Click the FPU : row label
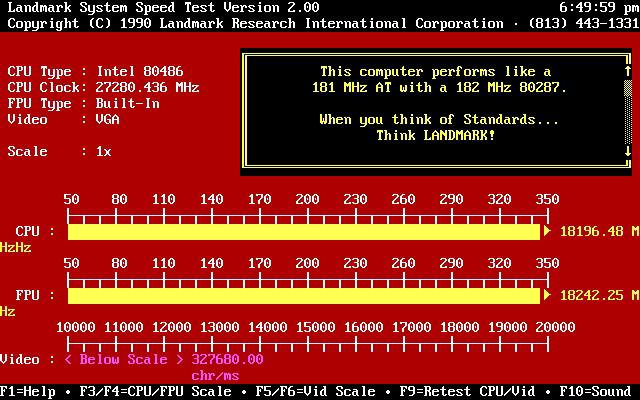 (35, 295)
